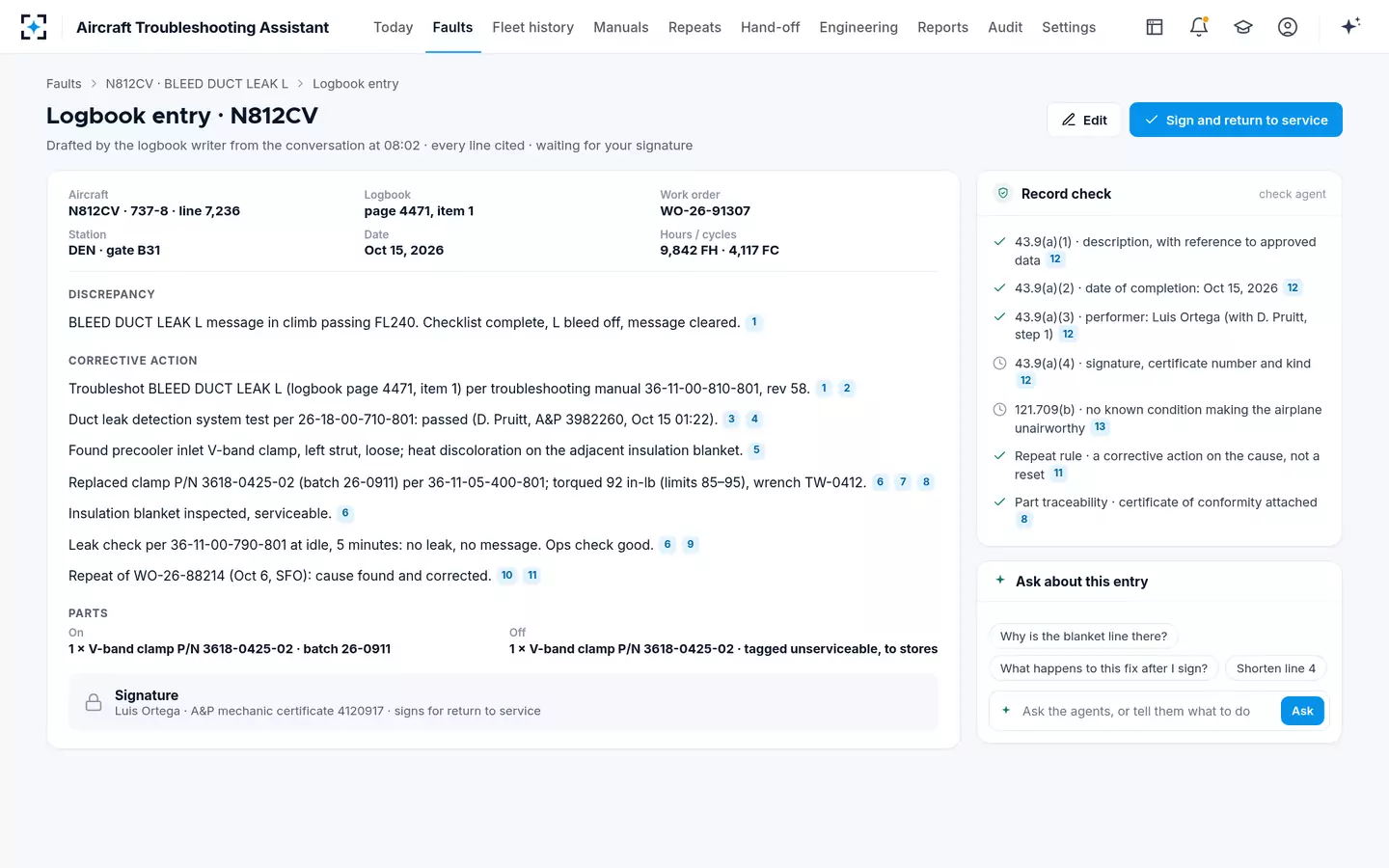This screenshot has width=1389, height=868.
Task: Go to the Manuals tab
Action: pos(621,27)
